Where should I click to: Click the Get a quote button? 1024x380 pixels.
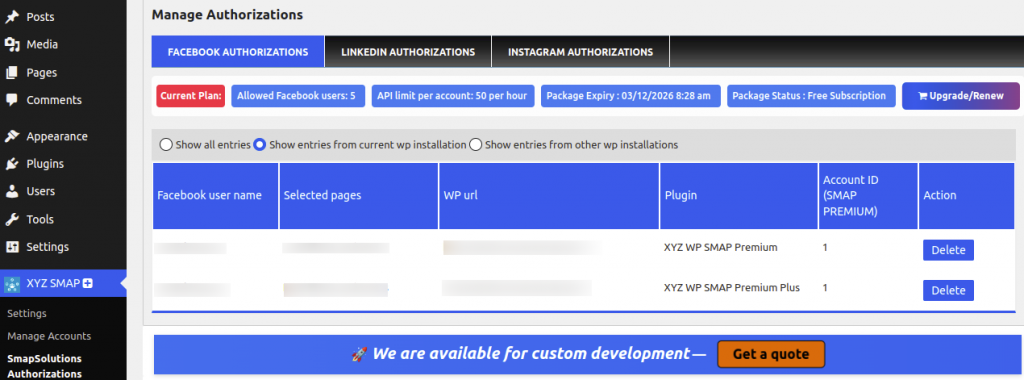[x=771, y=355]
